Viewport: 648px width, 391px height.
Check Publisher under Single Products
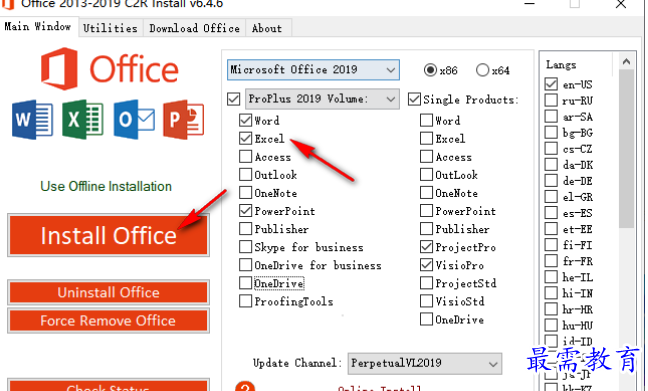[x=426, y=229]
